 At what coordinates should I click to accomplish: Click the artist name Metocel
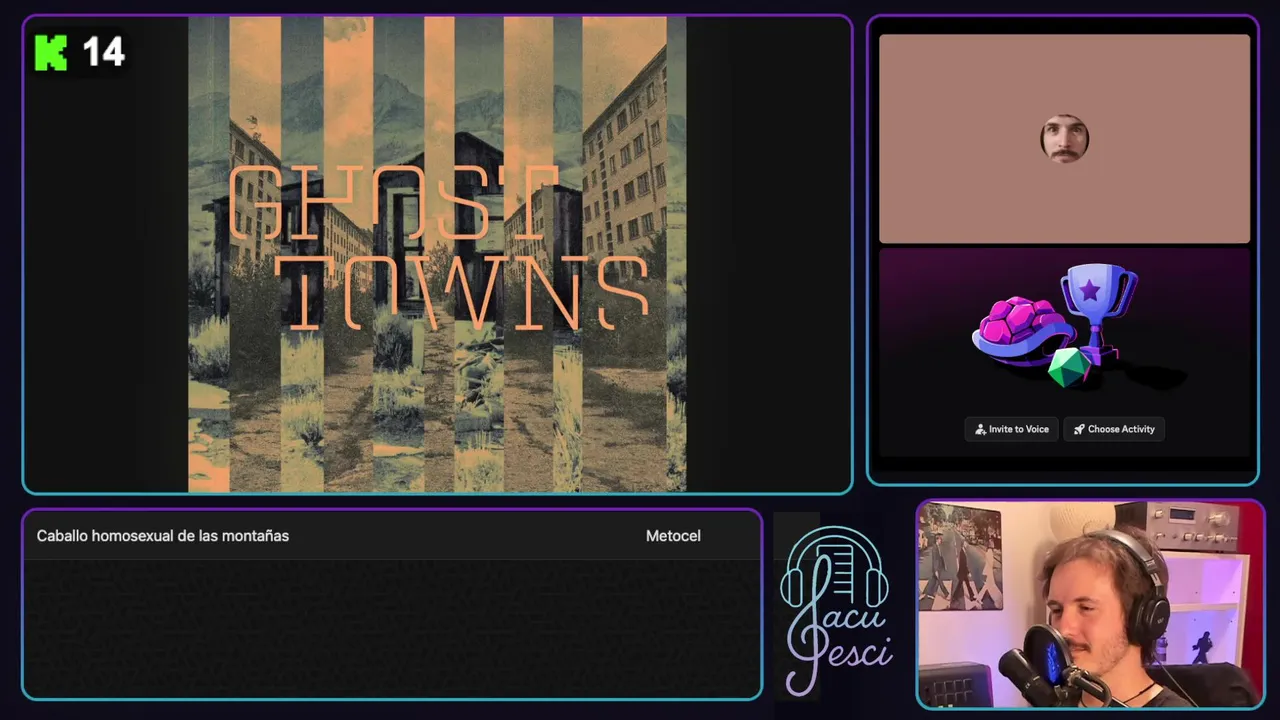tap(673, 536)
